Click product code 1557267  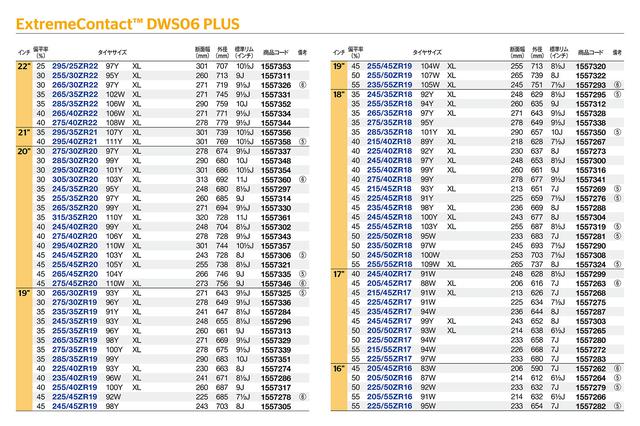[591, 142]
